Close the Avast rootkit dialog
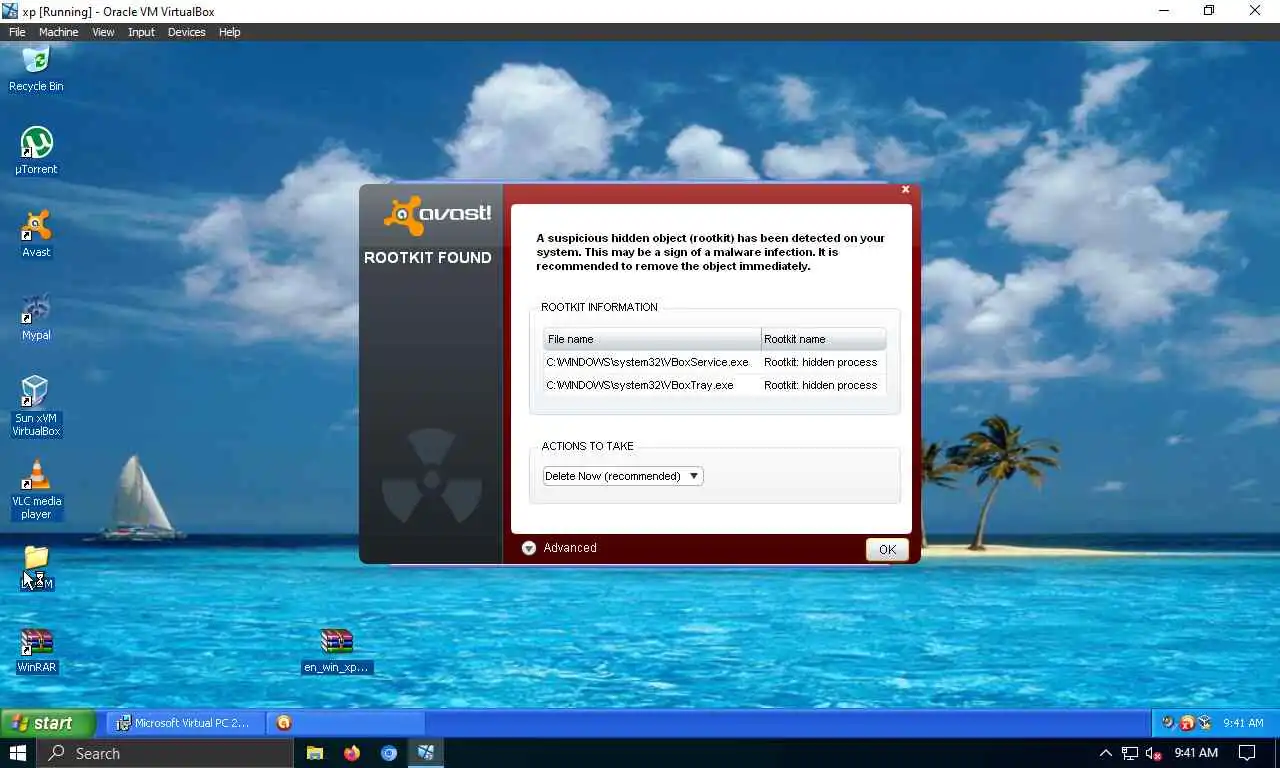1280x768 pixels. (906, 189)
